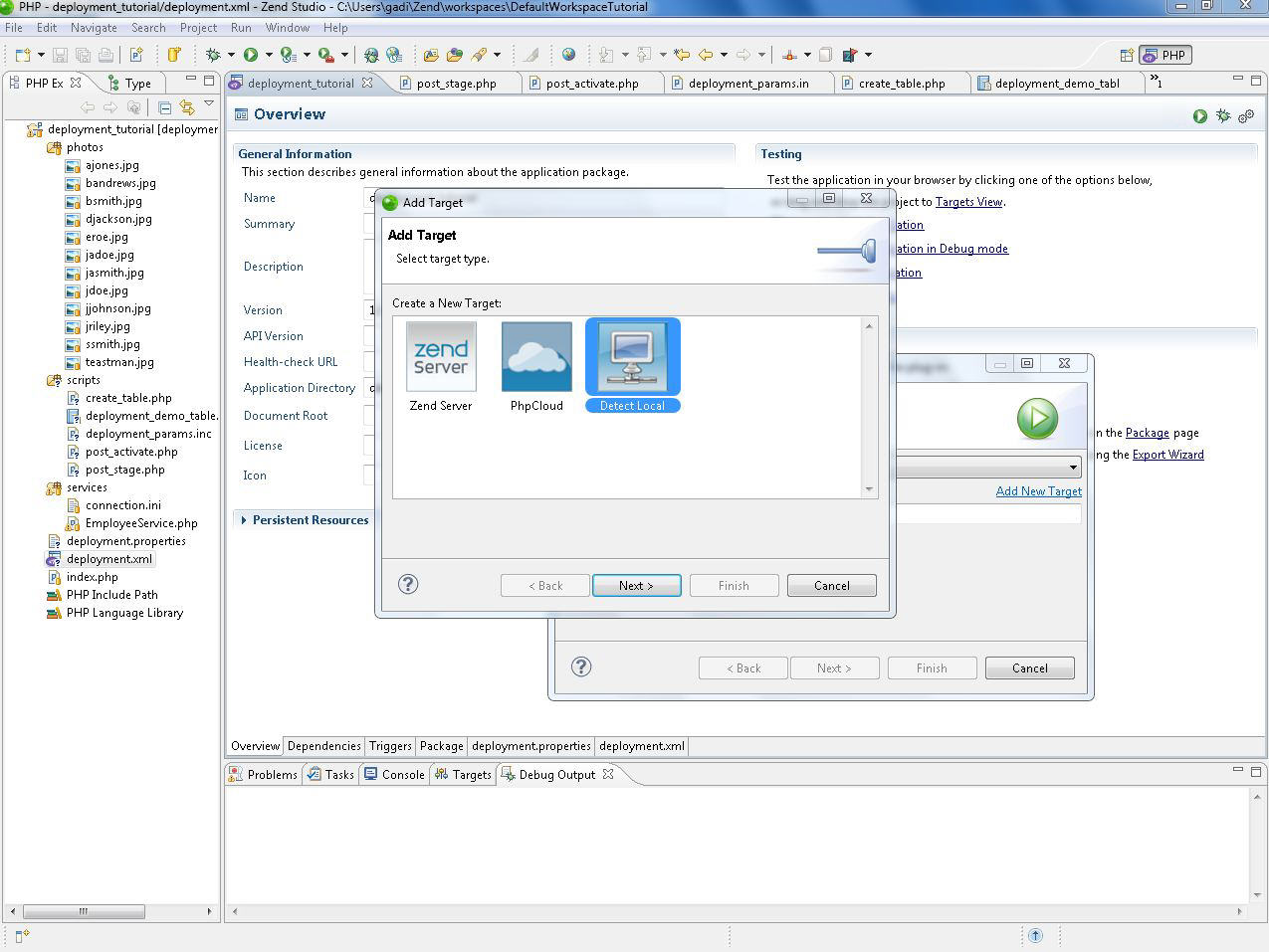This screenshot has height=952, width=1269.
Task: Open the Project menu
Action: pyautogui.click(x=198, y=28)
